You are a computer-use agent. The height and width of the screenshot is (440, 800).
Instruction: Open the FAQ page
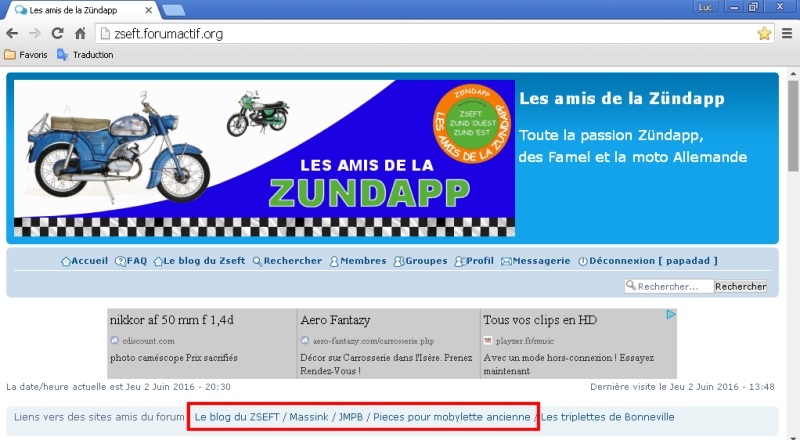pyautogui.click(x=131, y=261)
